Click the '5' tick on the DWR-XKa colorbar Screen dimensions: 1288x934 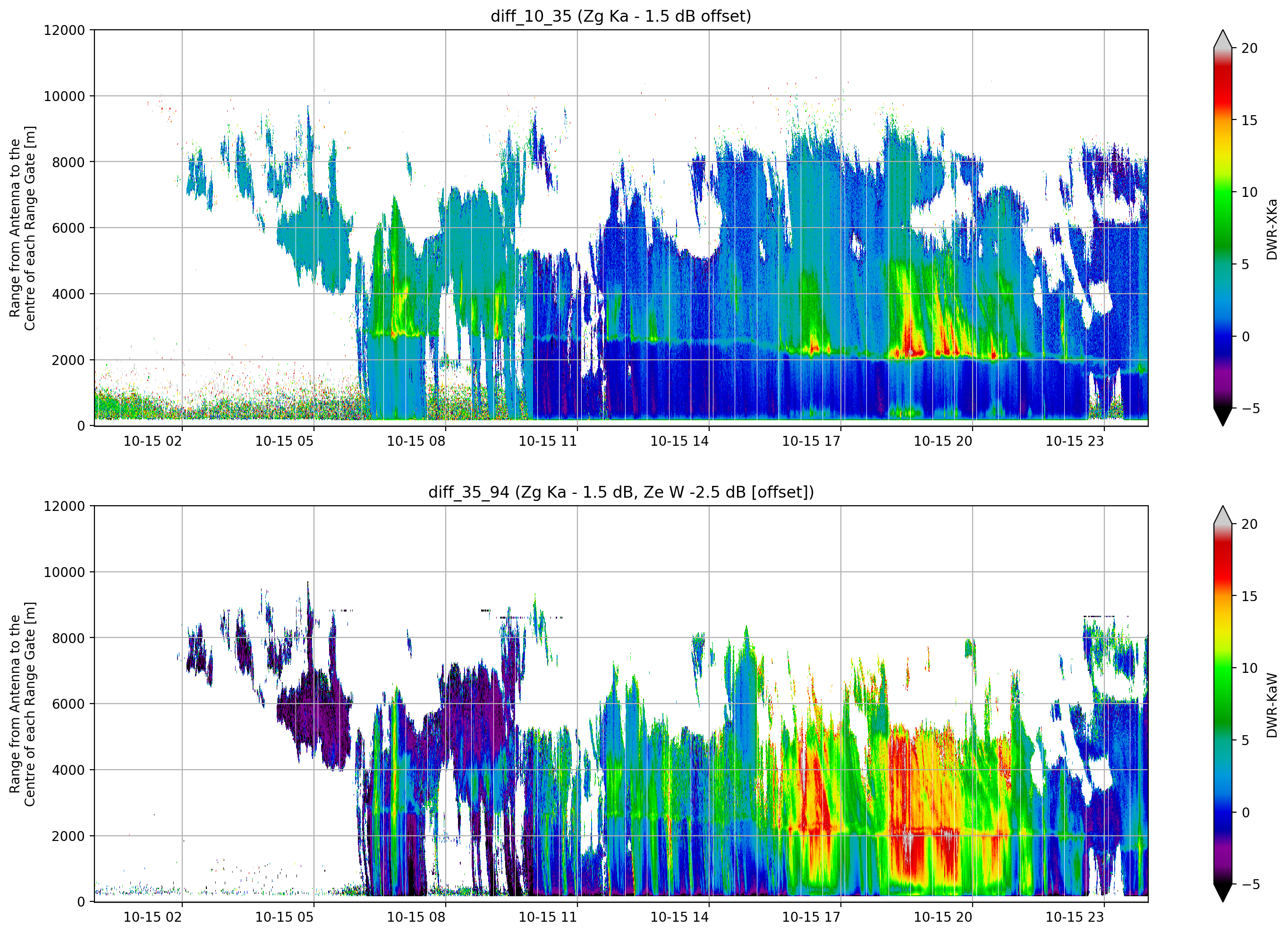[x=1246, y=264]
